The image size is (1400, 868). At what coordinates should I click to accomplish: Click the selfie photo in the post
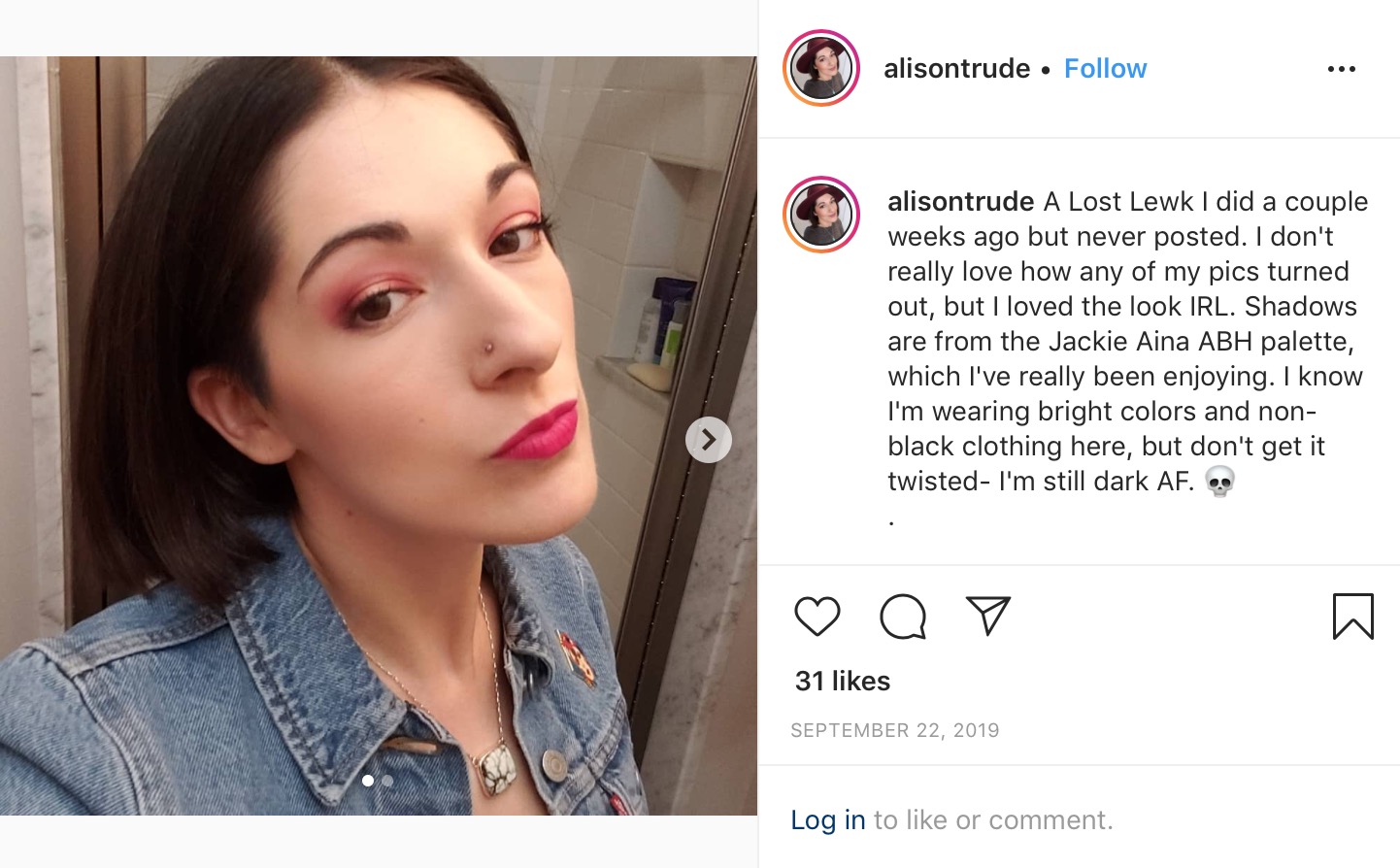click(x=379, y=436)
